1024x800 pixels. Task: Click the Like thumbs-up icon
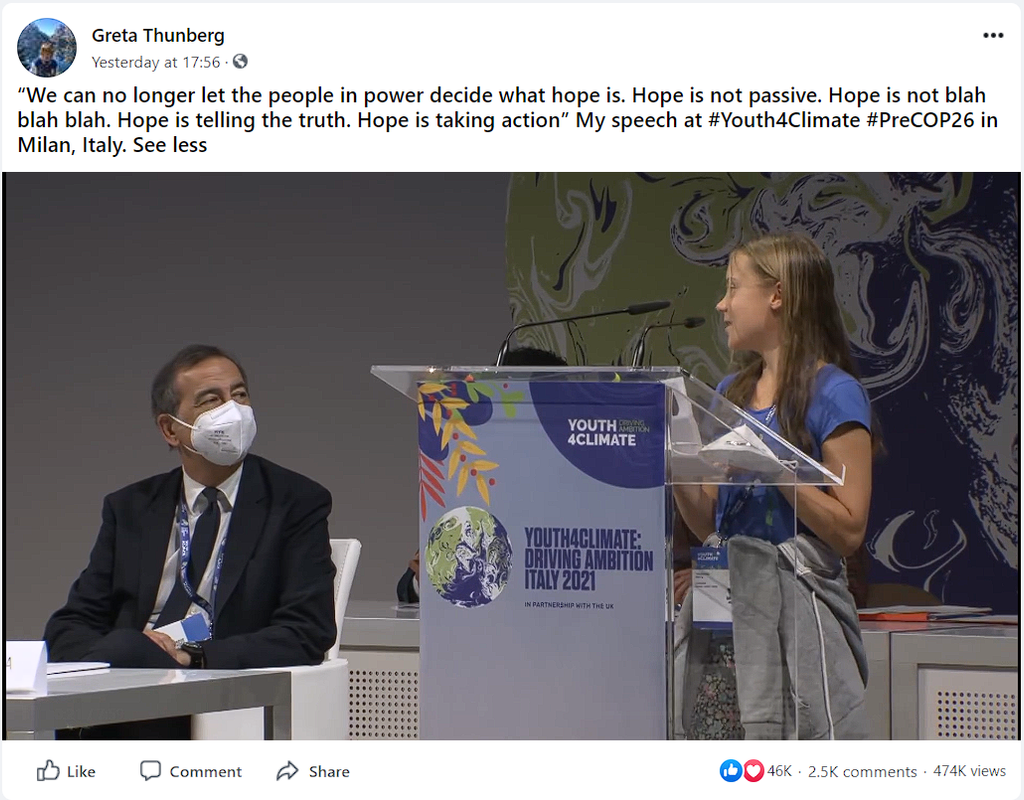point(48,771)
